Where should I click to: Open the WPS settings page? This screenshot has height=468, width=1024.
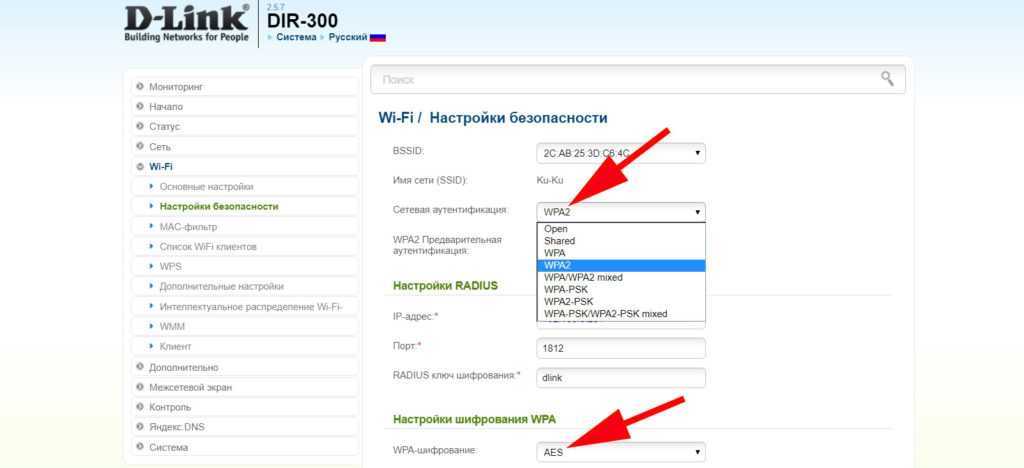(170, 267)
